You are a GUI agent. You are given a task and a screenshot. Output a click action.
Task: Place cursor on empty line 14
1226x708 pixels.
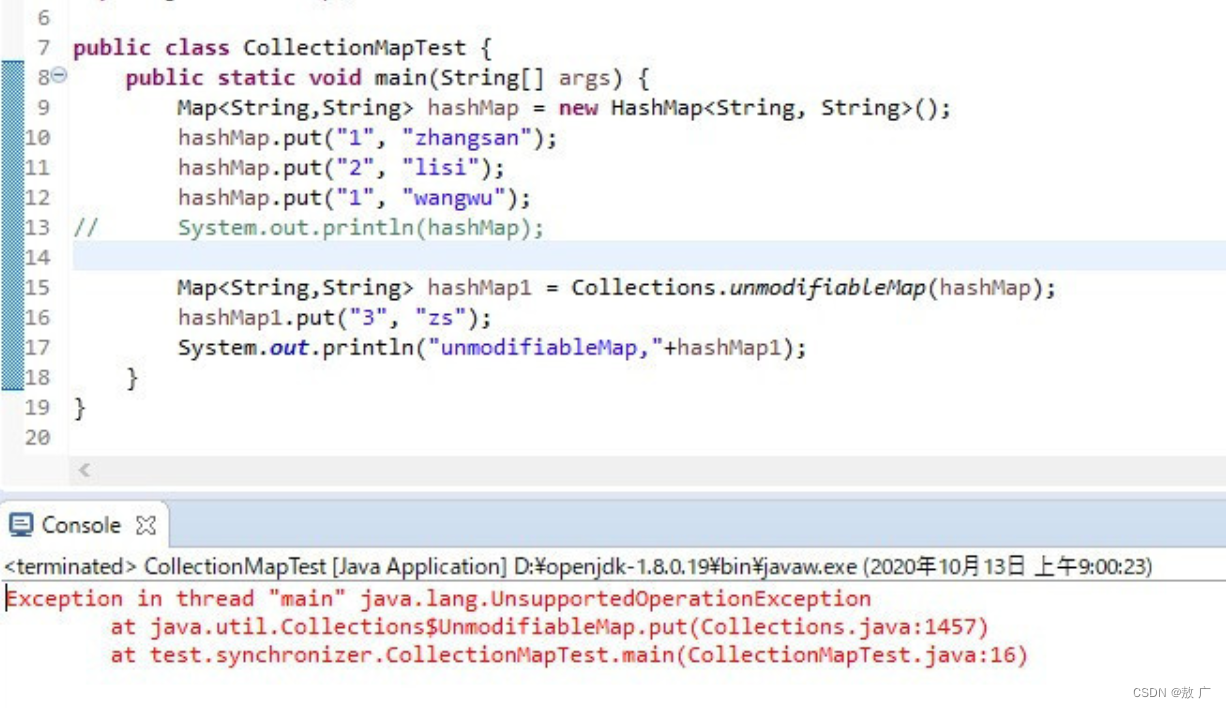pos(648,257)
